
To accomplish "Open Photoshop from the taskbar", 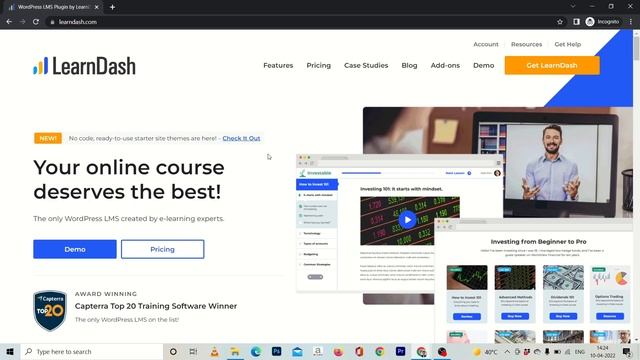I will tap(276, 351).
